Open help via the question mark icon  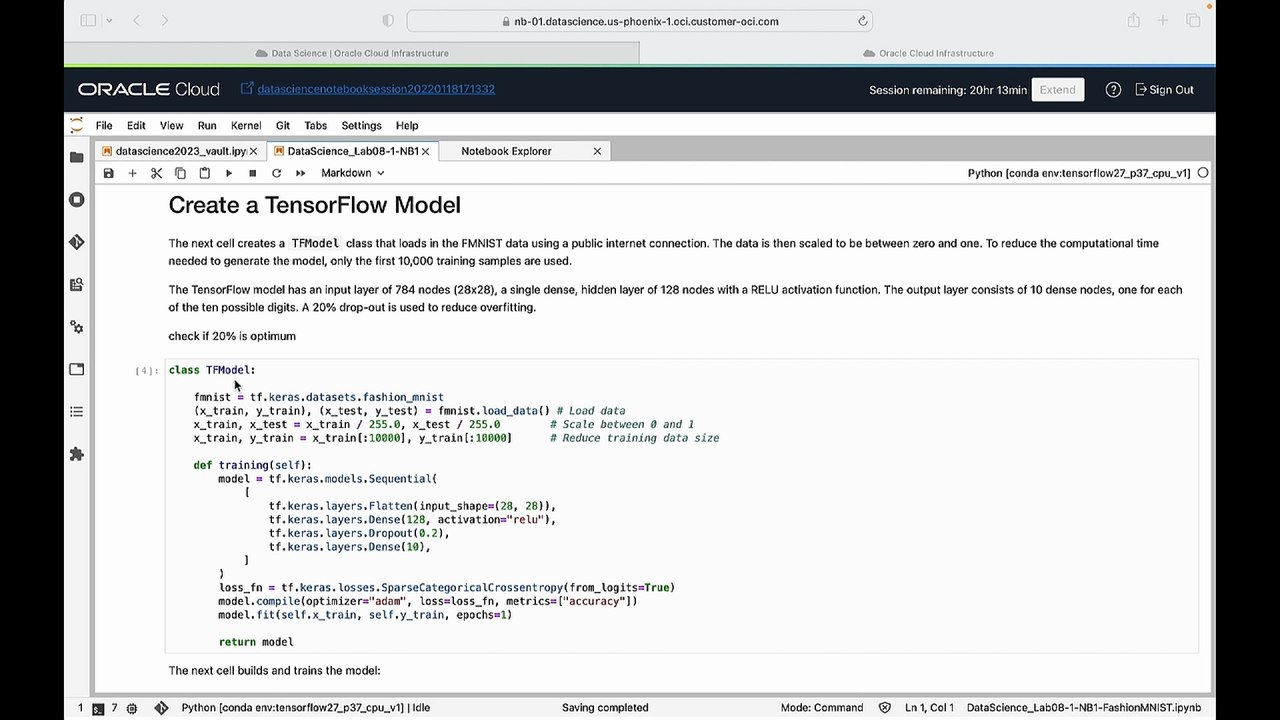(x=1113, y=90)
